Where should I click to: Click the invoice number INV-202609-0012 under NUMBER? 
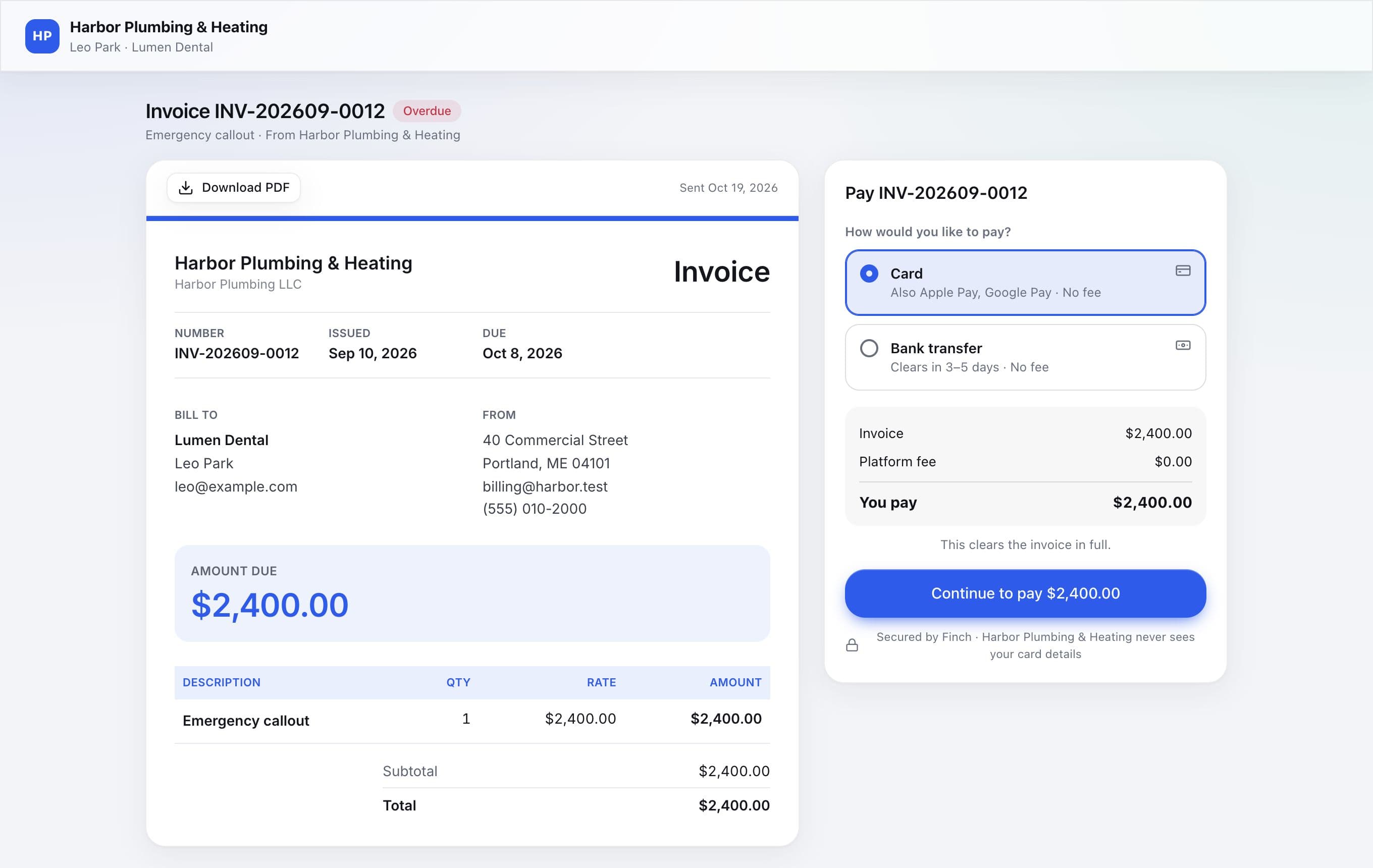[237, 353]
